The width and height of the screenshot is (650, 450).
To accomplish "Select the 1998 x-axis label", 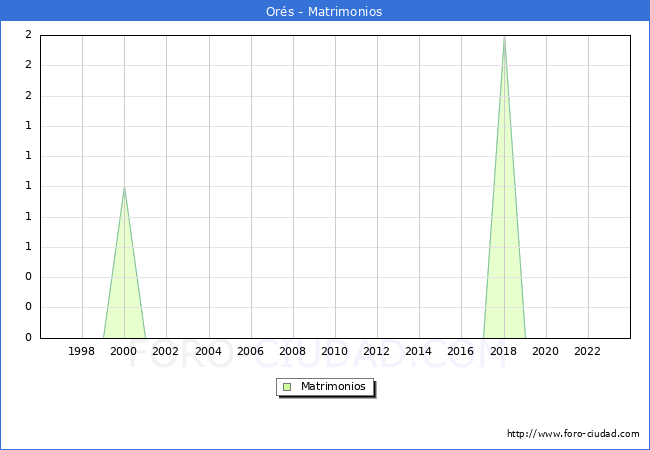I will 82,351.
